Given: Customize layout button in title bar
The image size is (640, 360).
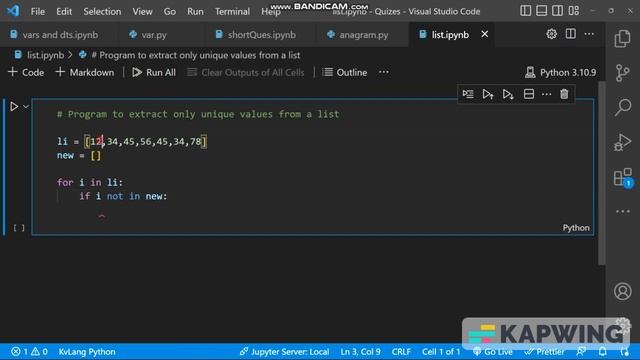Looking at the screenshot, I should [574, 11].
